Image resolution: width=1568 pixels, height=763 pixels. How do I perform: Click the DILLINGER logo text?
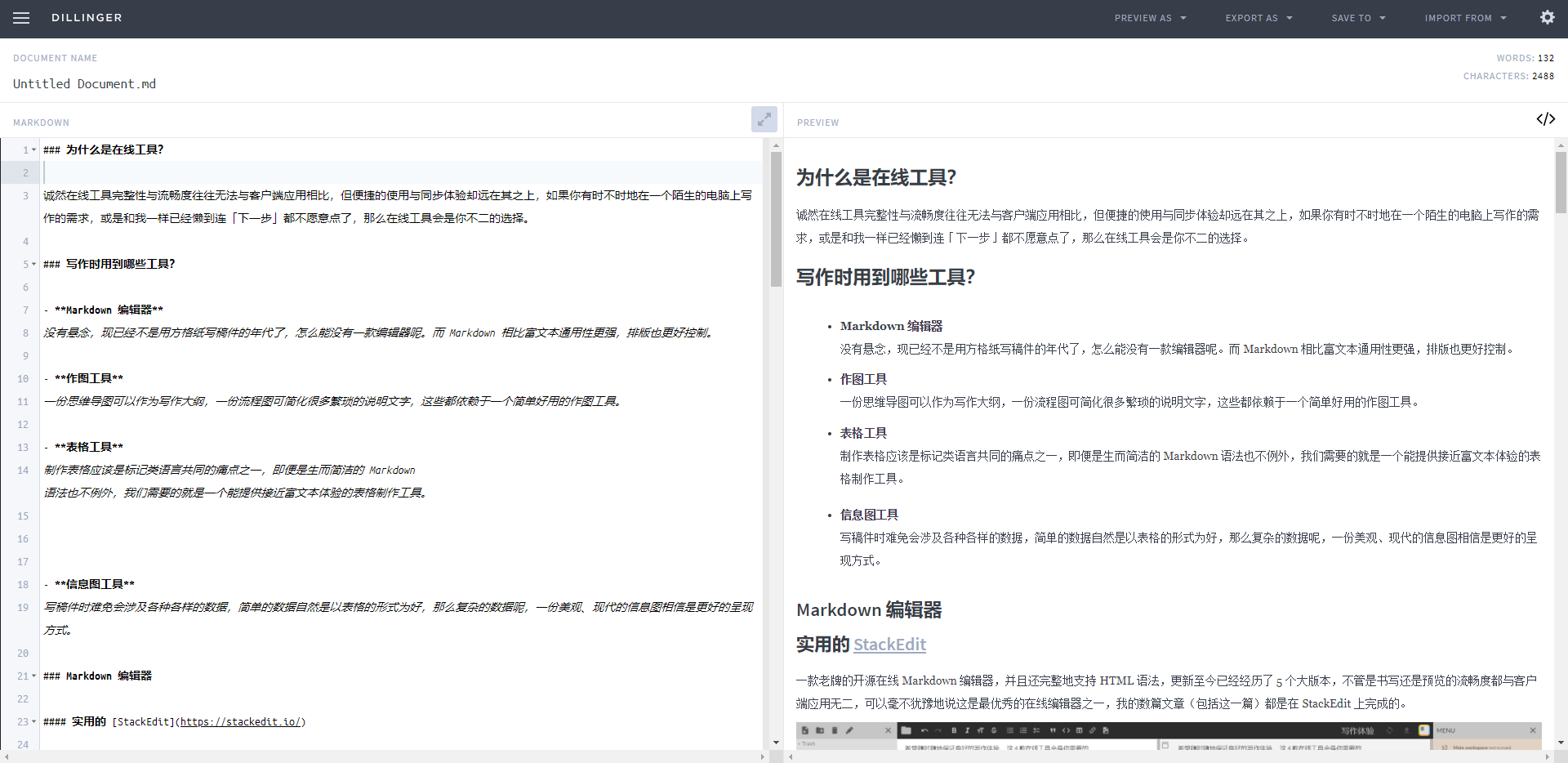(x=87, y=18)
